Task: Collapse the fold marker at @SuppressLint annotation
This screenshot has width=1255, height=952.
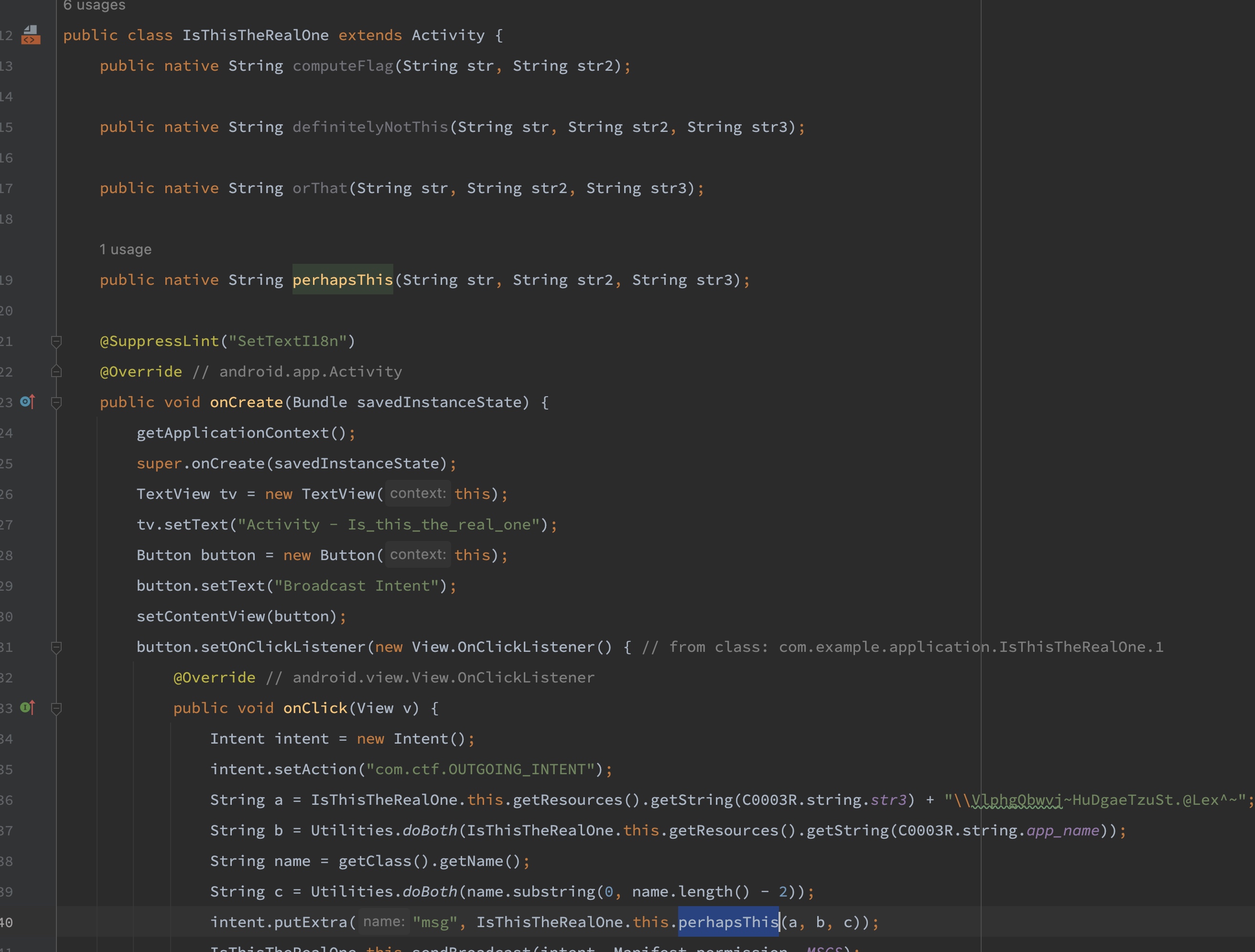Action: 56,341
